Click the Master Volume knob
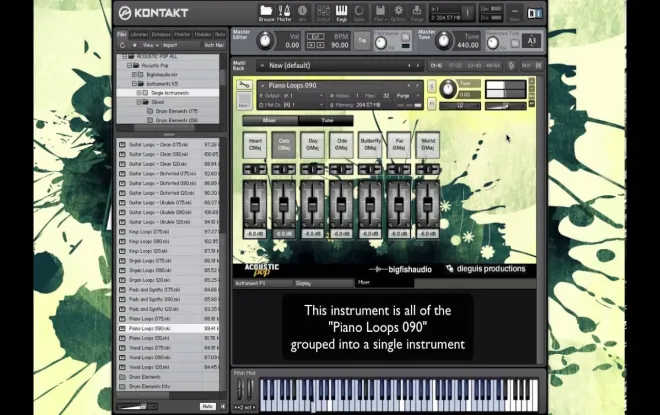The height and width of the screenshot is (415, 660). [266, 41]
